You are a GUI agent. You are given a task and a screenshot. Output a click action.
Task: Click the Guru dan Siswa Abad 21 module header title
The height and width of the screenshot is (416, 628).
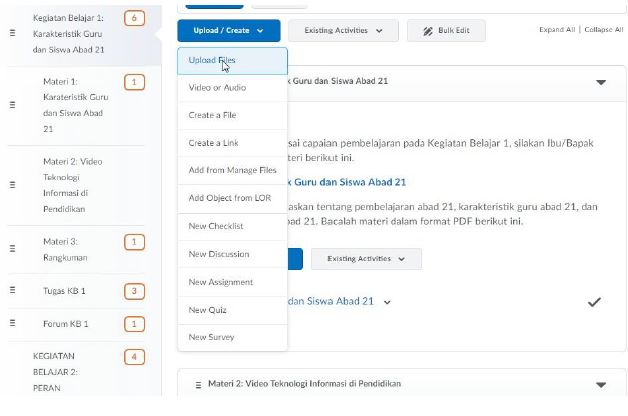pos(338,81)
